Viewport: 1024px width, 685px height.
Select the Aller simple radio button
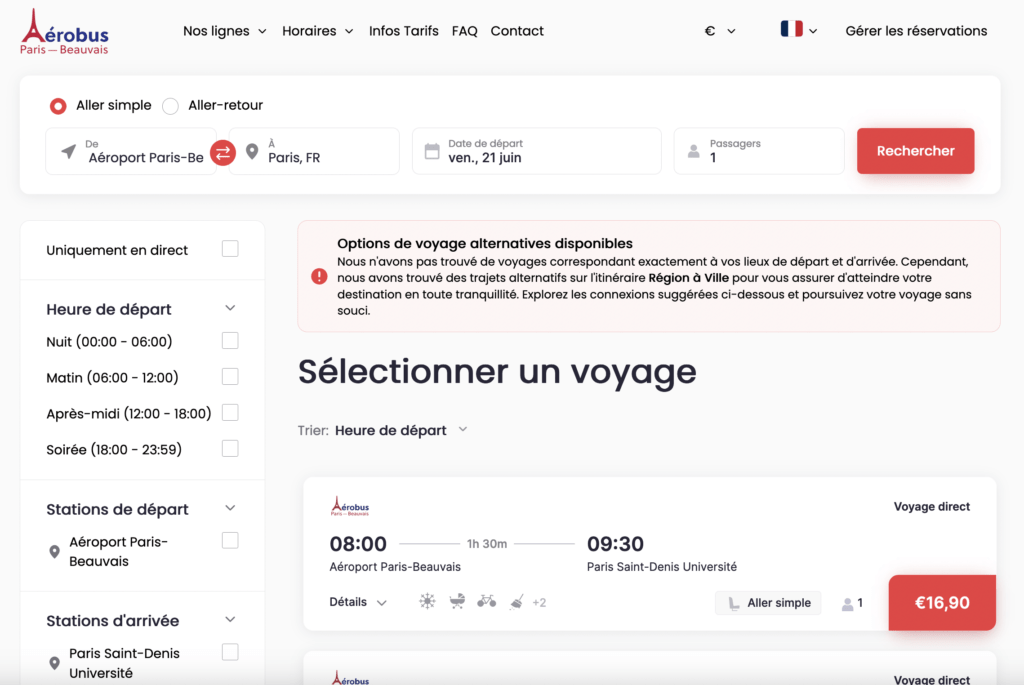click(58, 106)
